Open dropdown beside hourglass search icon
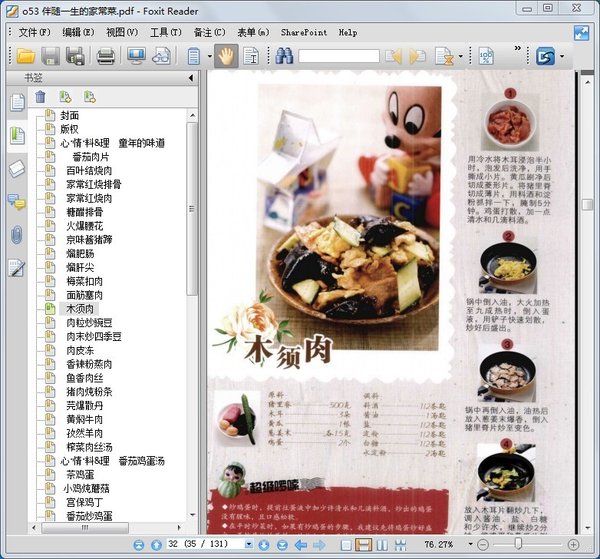The height and width of the screenshot is (559, 600). pos(461,56)
